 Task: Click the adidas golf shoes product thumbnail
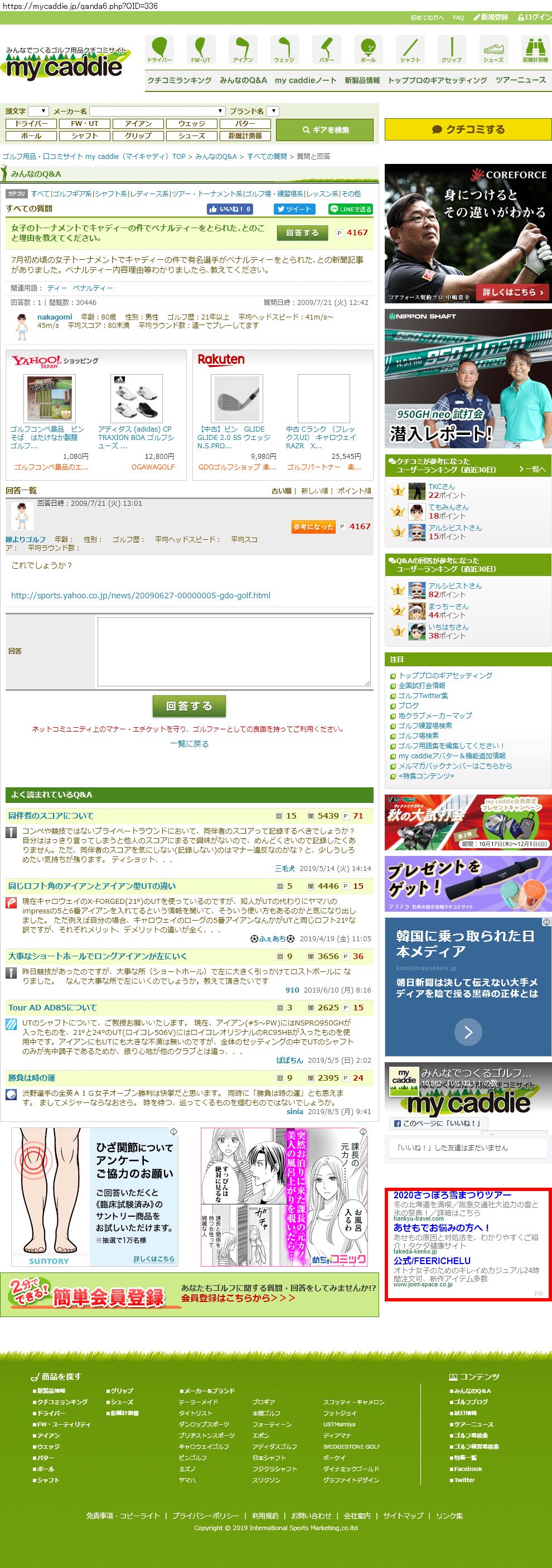pyautogui.click(x=136, y=398)
